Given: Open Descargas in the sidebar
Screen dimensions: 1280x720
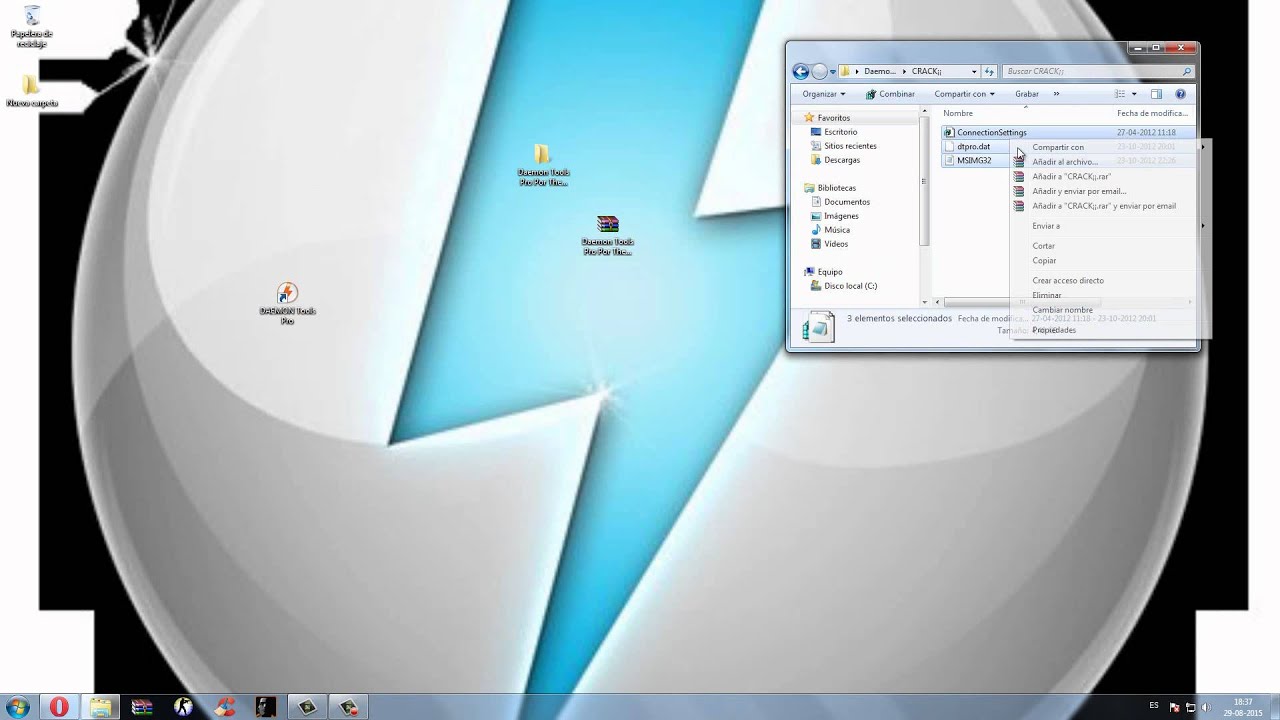Looking at the screenshot, I should tap(841, 160).
